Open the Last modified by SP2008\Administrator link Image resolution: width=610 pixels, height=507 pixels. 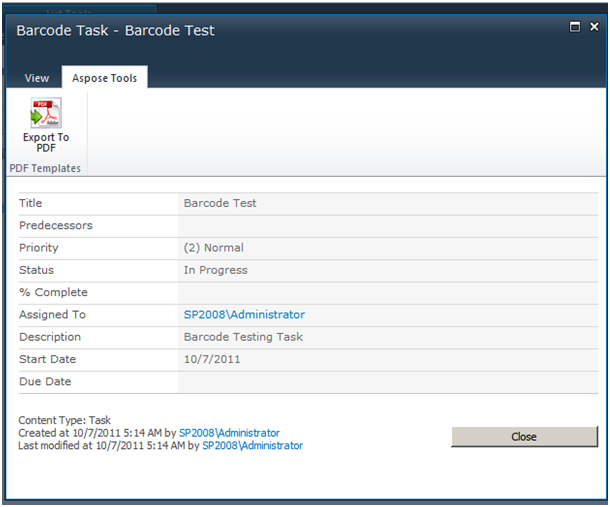(252, 445)
